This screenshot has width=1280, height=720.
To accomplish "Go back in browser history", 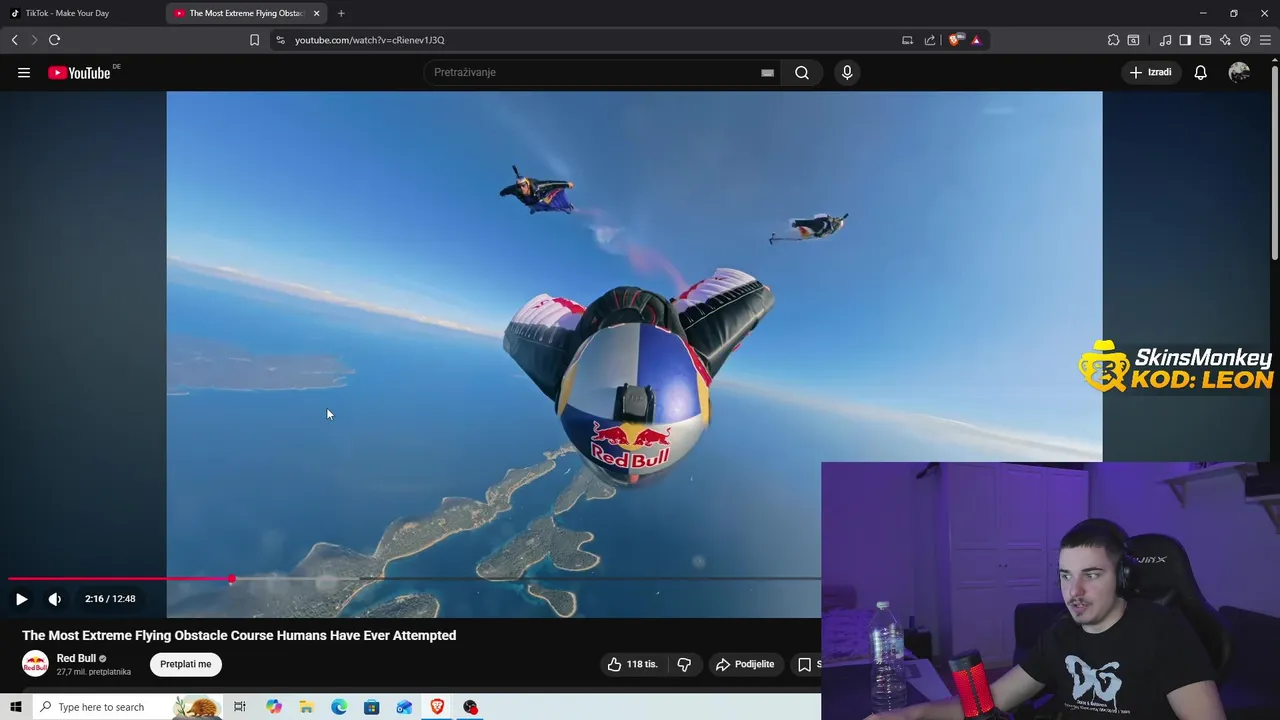I will coord(14,40).
